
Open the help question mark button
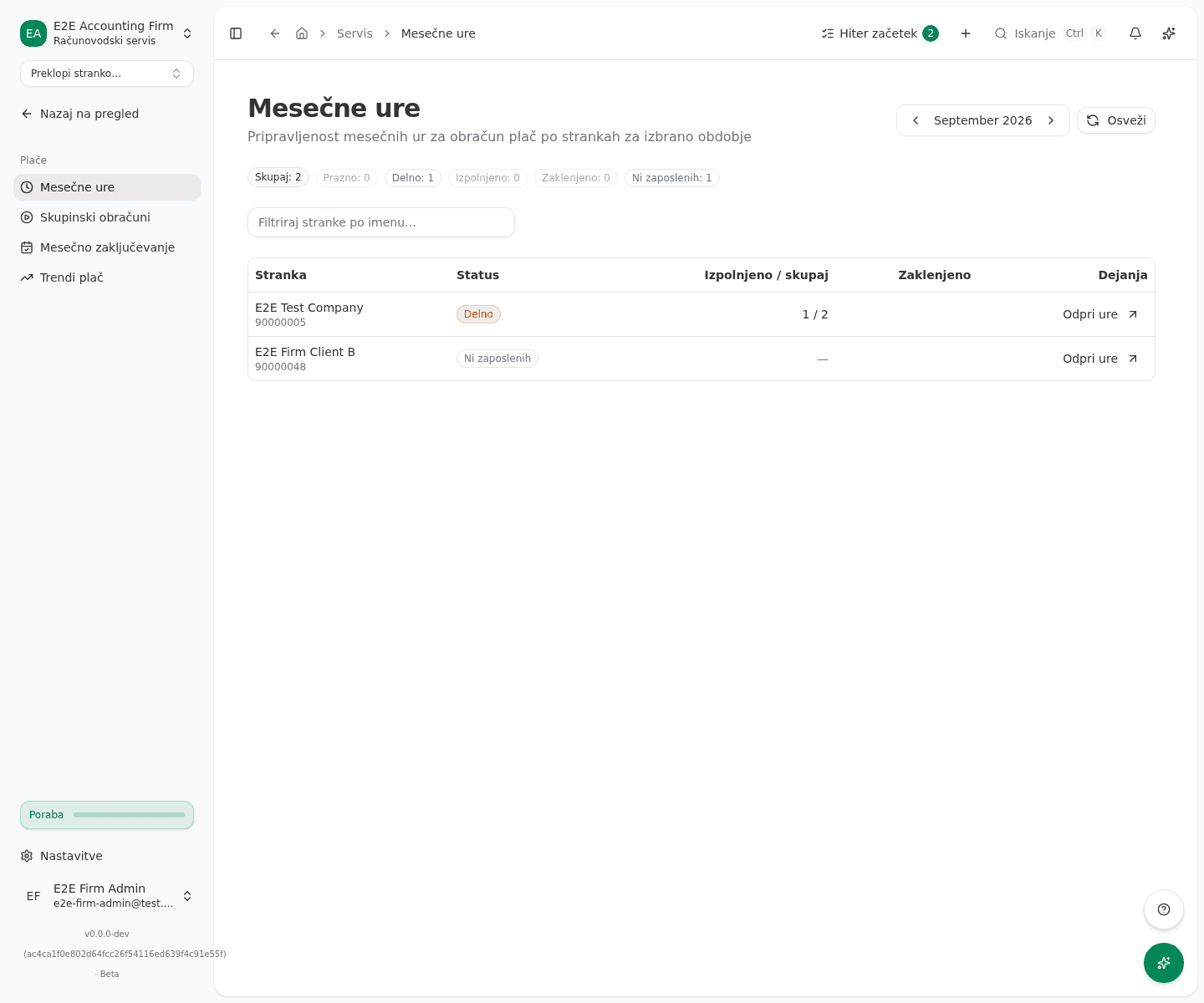point(1164,909)
